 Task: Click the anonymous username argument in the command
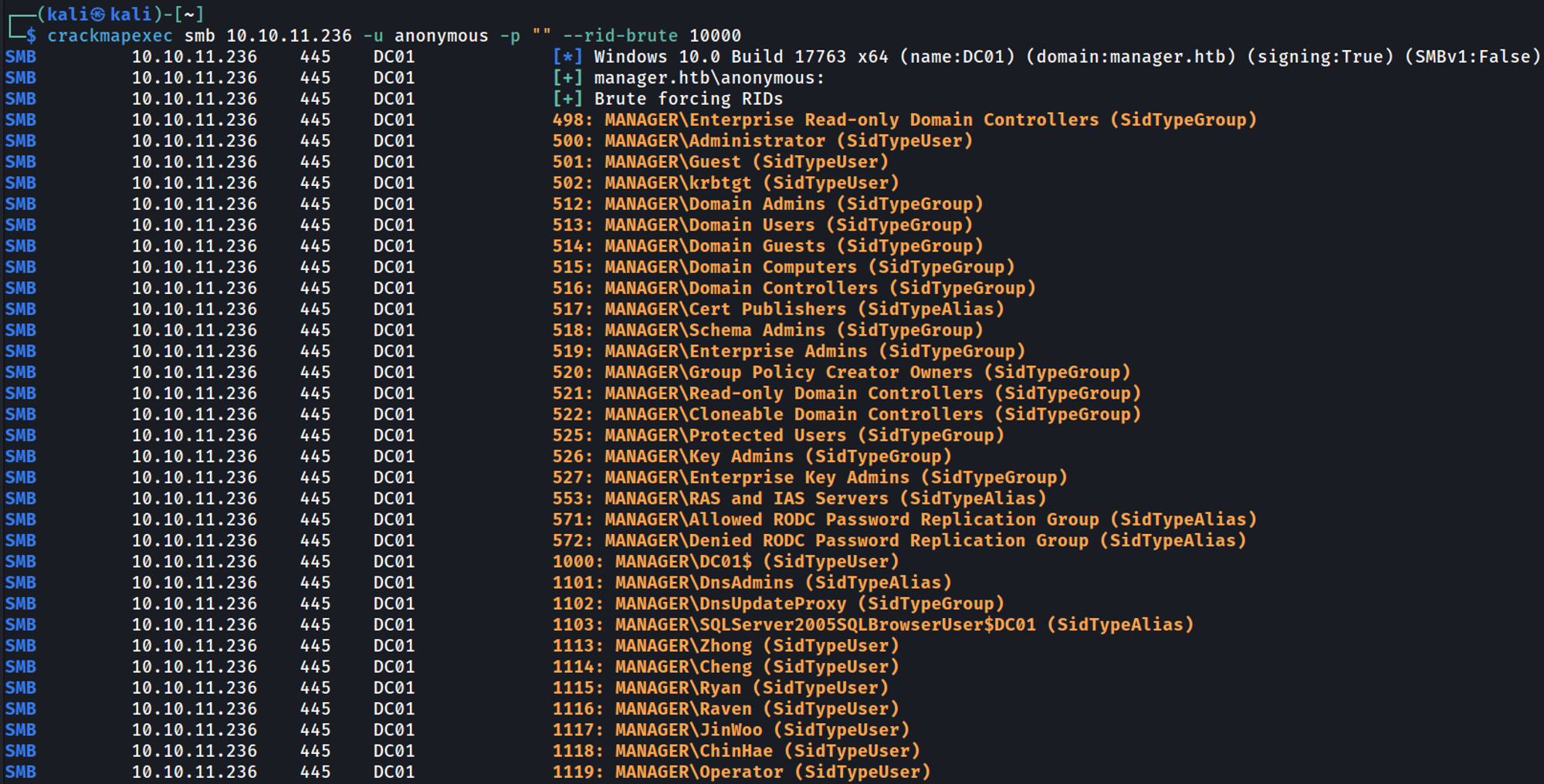coord(441,36)
